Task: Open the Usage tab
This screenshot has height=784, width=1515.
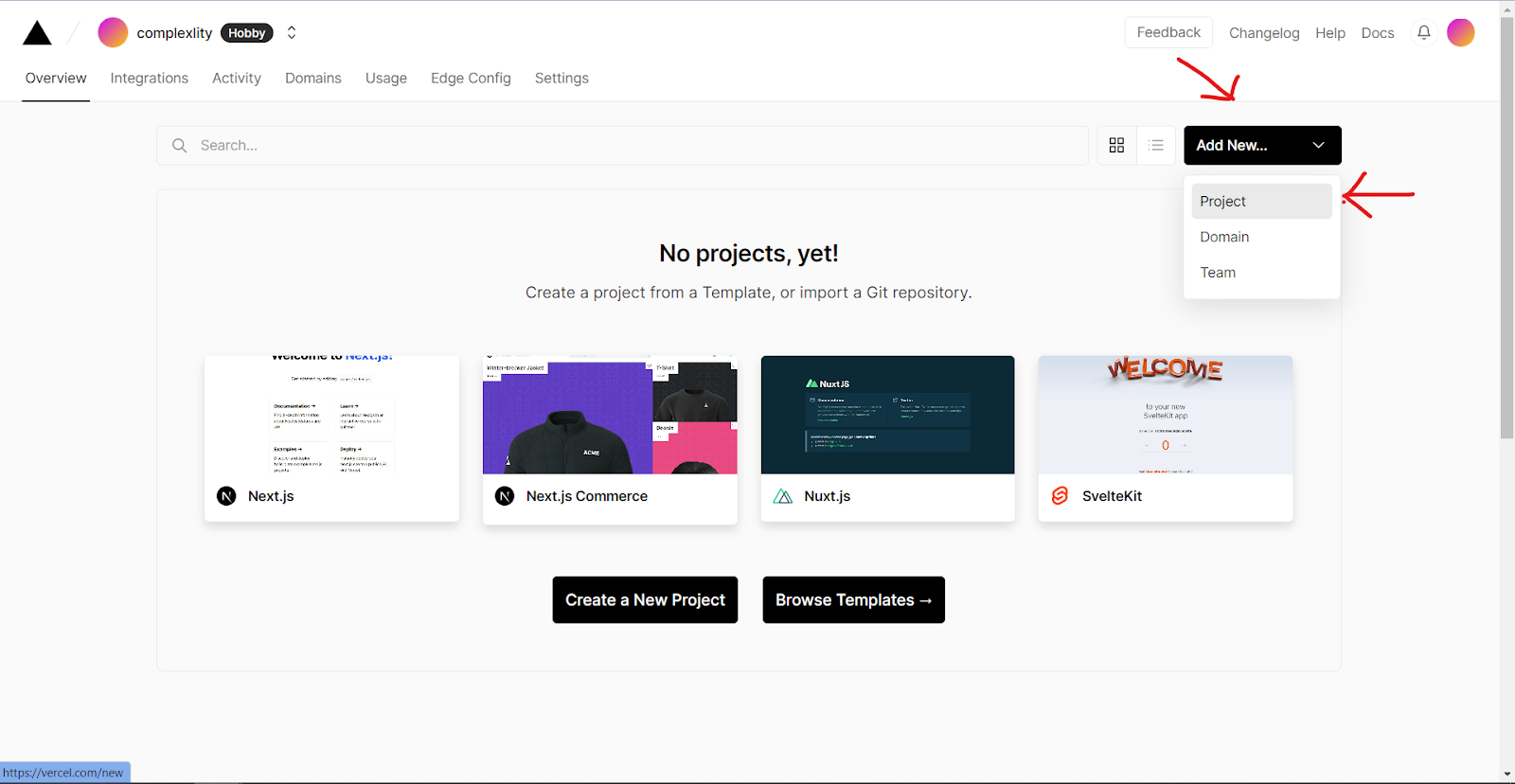Action: (386, 78)
